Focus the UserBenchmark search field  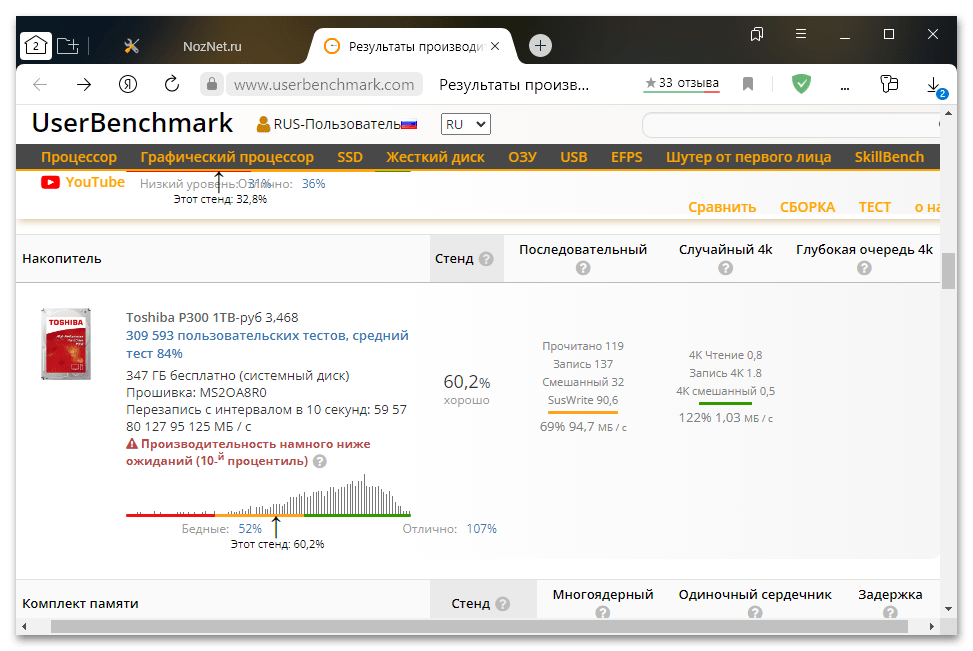click(x=791, y=125)
